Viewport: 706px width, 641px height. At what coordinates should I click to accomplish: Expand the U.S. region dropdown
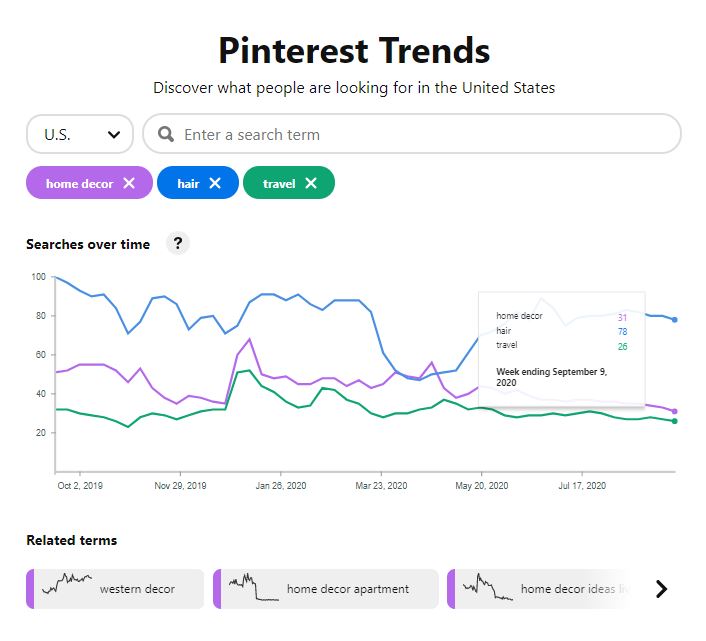pyautogui.click(x=80, y=134)
